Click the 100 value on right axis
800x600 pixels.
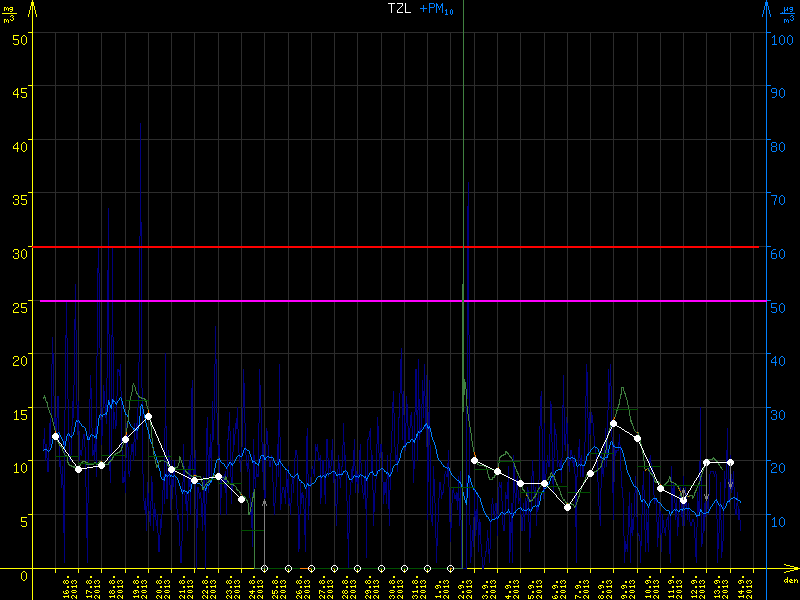[781, 38]
